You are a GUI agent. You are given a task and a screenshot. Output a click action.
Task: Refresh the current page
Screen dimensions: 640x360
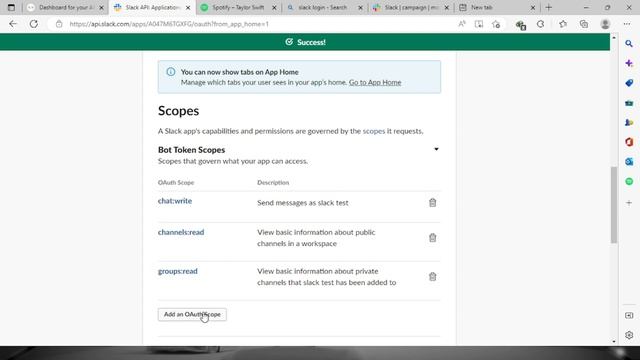tap(33, 24)
